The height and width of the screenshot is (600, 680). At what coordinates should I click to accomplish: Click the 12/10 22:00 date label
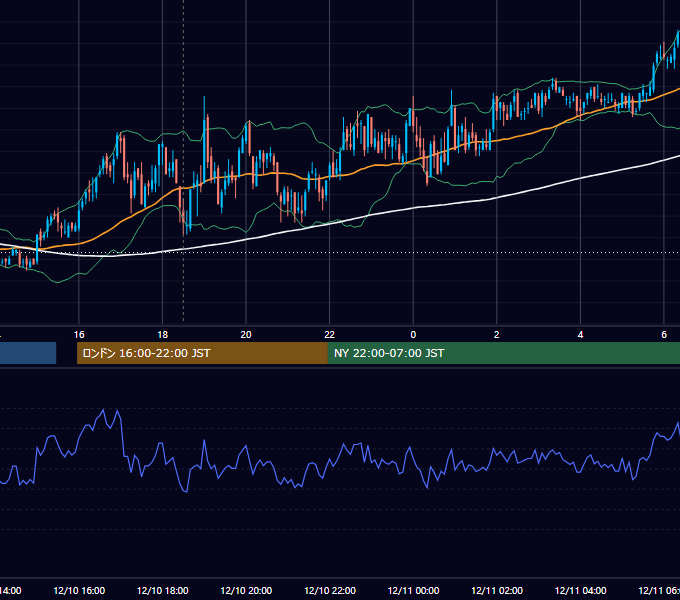[330, 590]
